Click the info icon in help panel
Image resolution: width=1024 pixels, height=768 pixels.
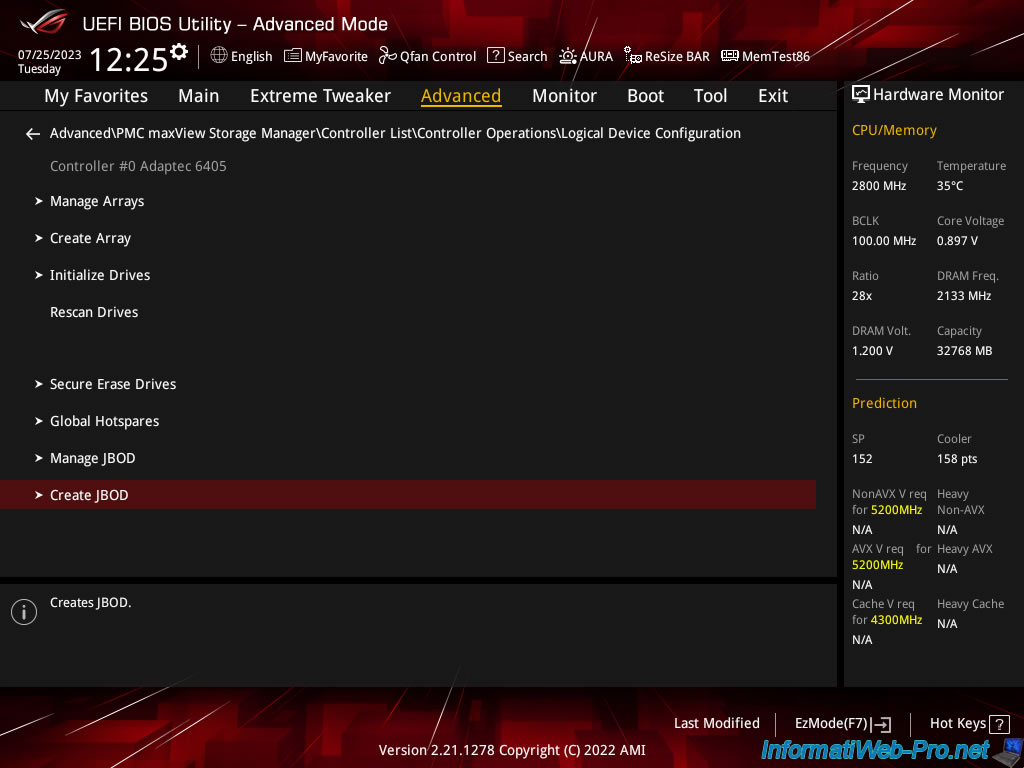24,612
